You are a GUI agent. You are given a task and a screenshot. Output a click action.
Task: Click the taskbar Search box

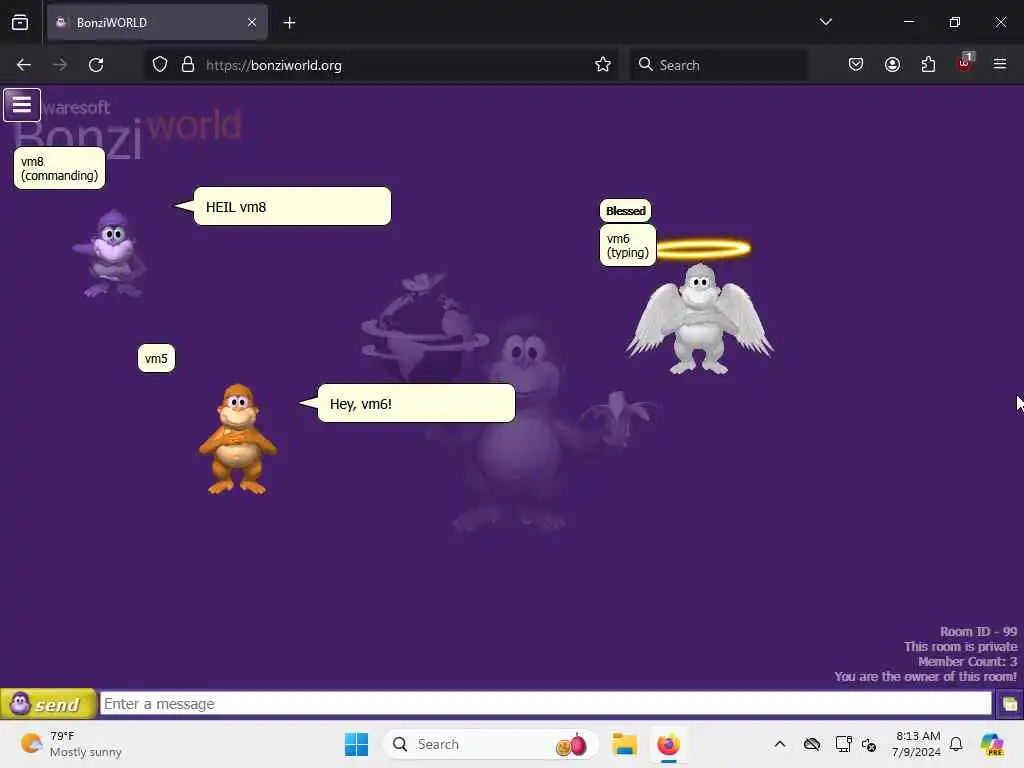tap(491, 744)
